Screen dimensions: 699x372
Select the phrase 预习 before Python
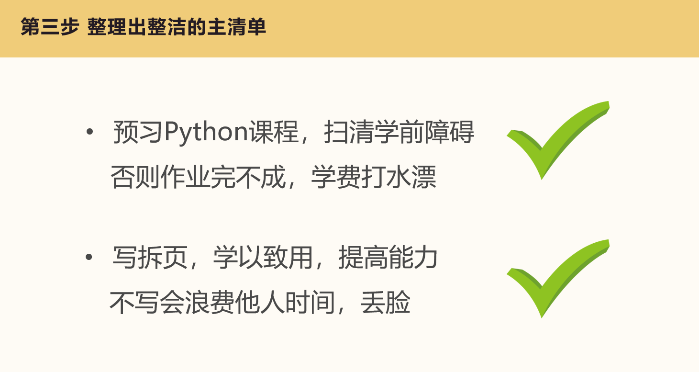(x=138, y=132)
